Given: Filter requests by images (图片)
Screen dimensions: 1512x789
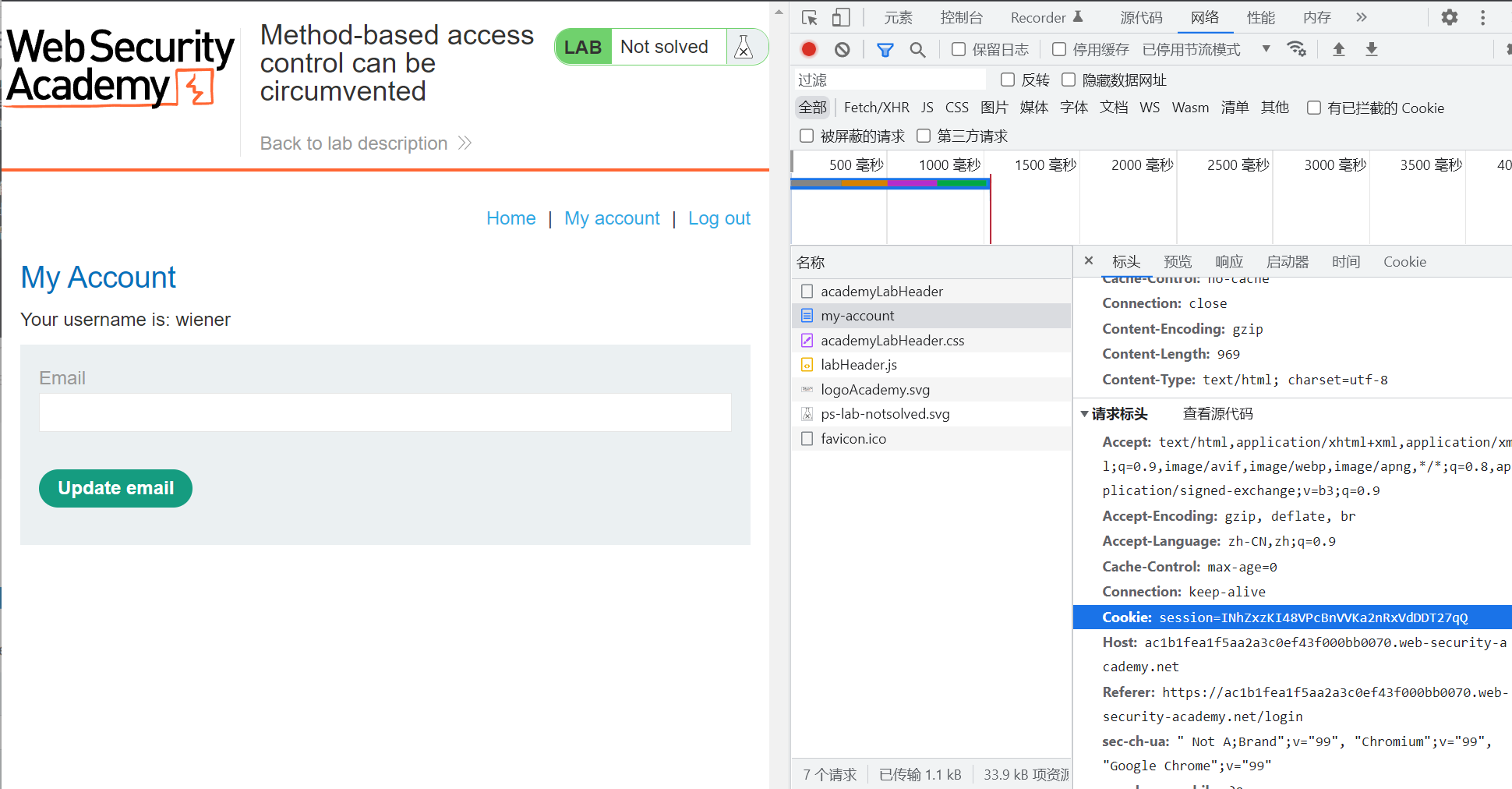Looking at the screenshot, I should pos(994,108).
